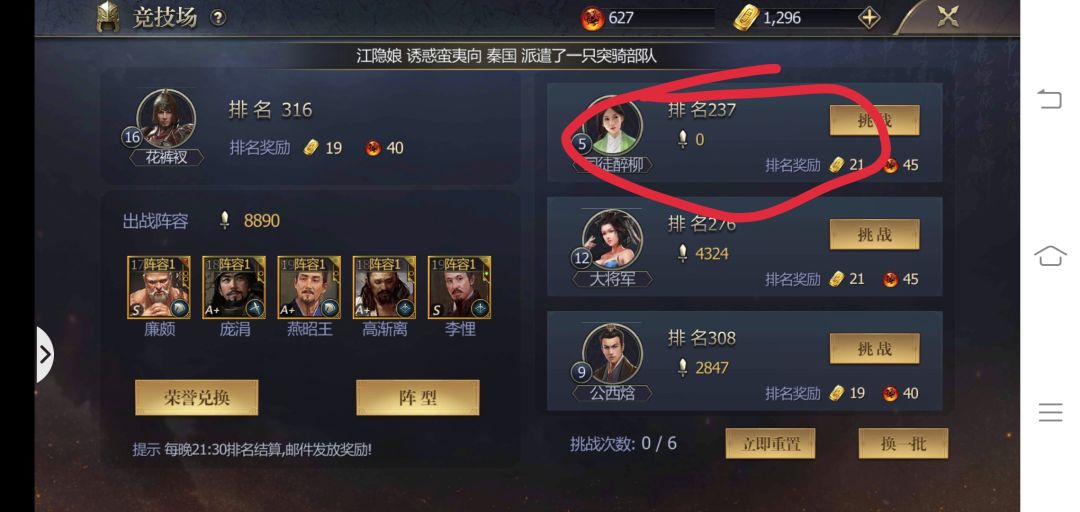
Task: Challenge the rank 237 opponent
Action: 874,121
